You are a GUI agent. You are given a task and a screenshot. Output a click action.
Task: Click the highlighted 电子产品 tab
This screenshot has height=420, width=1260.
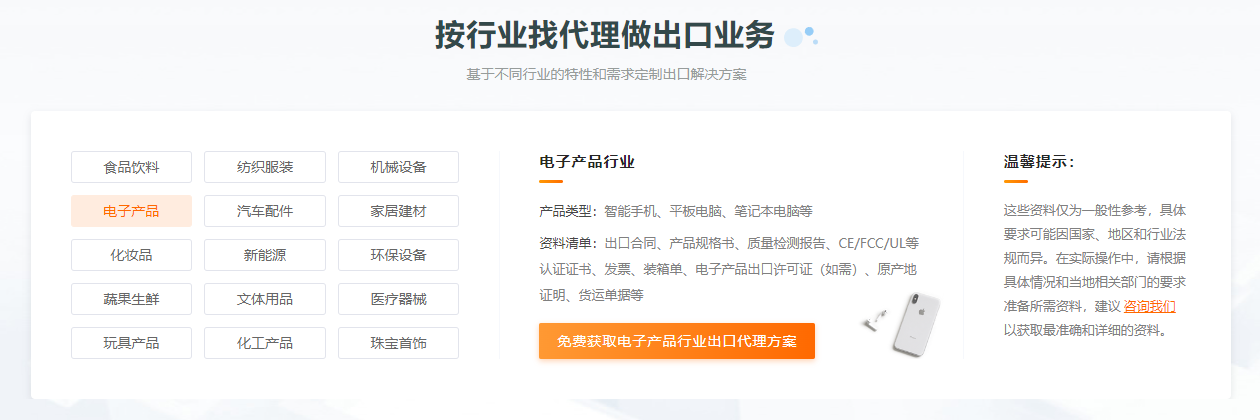(x=131, y=211)
